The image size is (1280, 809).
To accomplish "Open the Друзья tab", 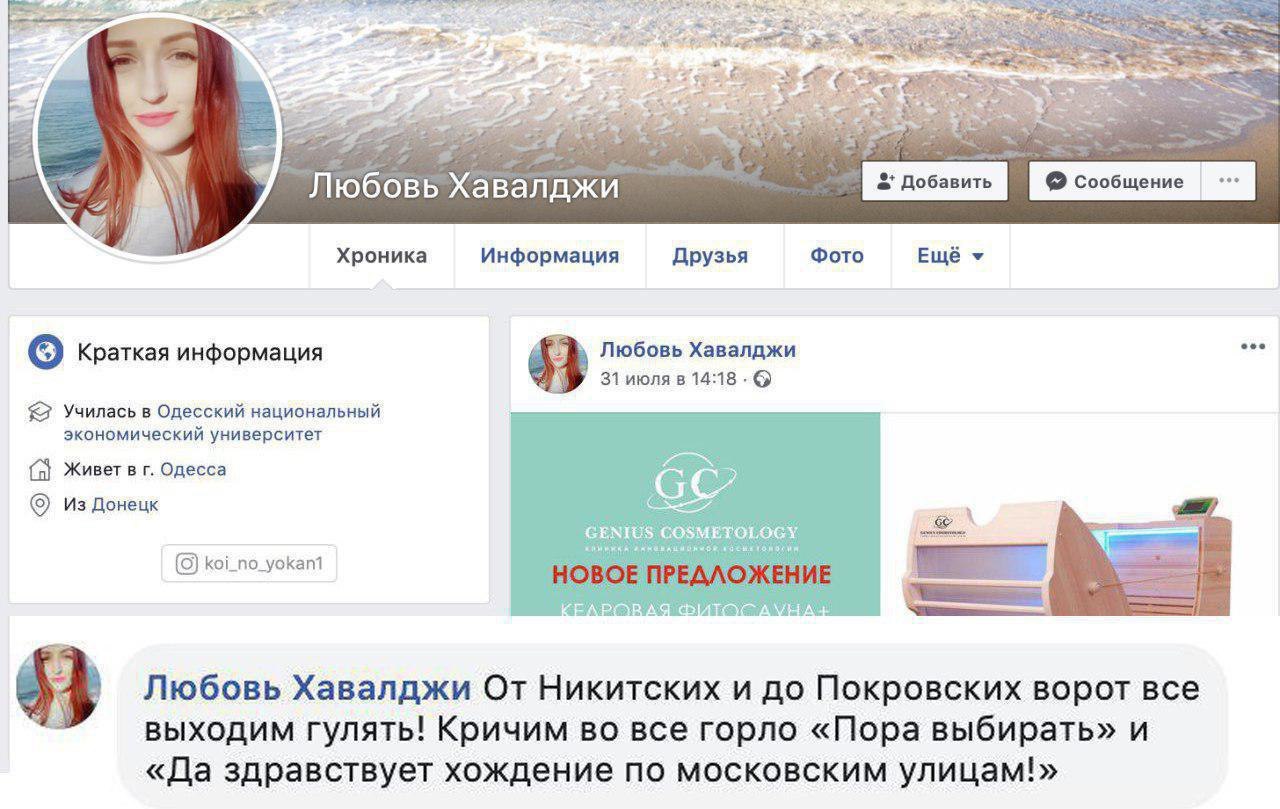I will (710, 256).
